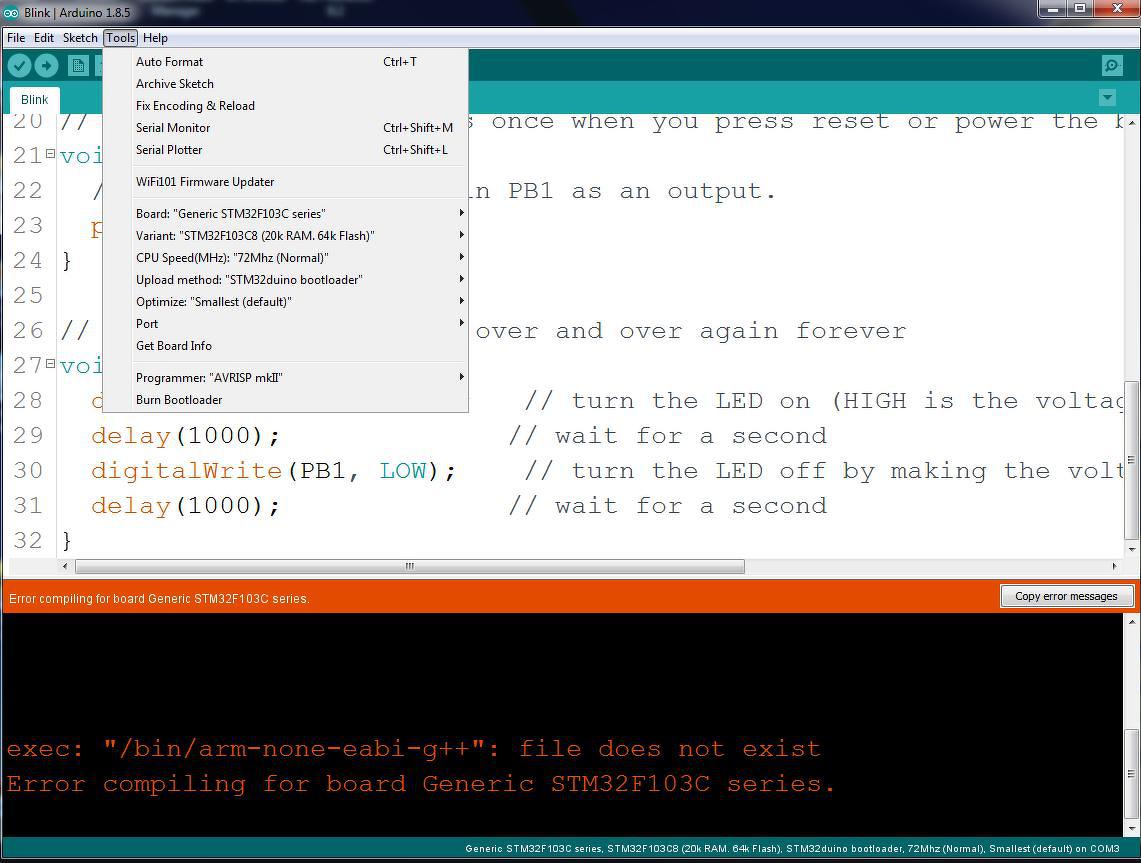
Task: Open the File menu
Action: [16, 38]
